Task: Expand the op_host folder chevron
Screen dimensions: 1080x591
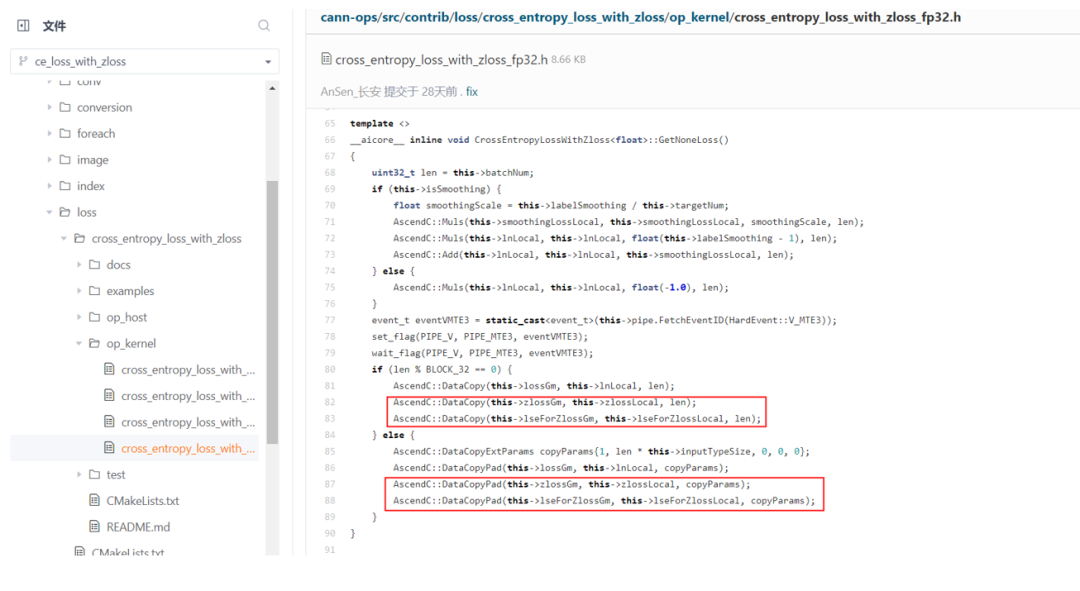Action: 79,316
